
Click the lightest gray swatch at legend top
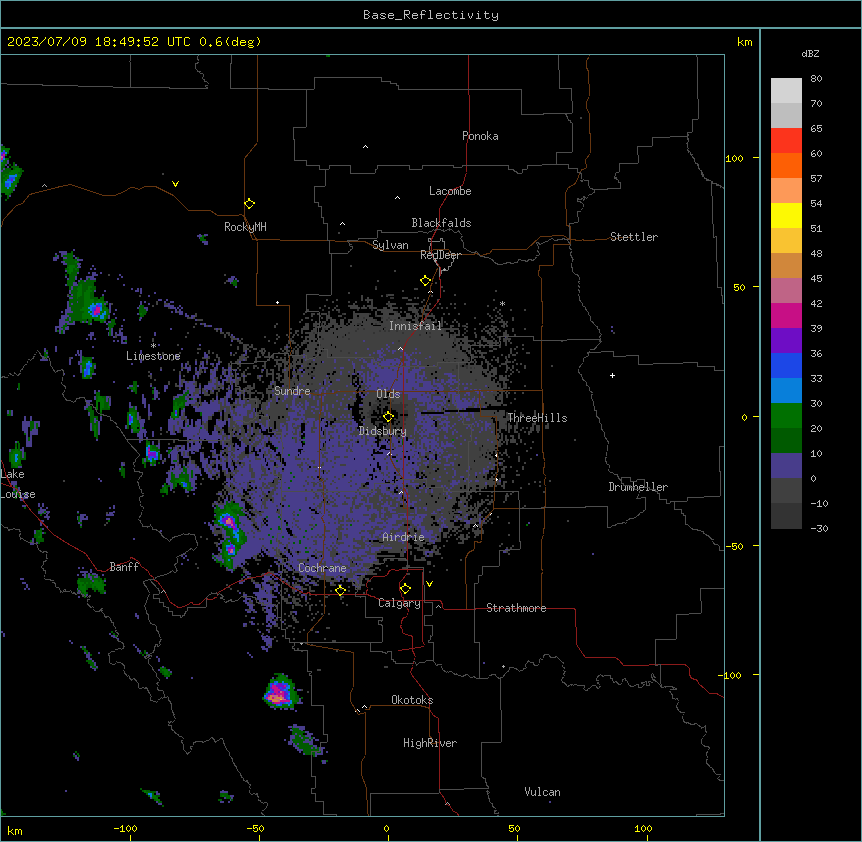[786, 91]
